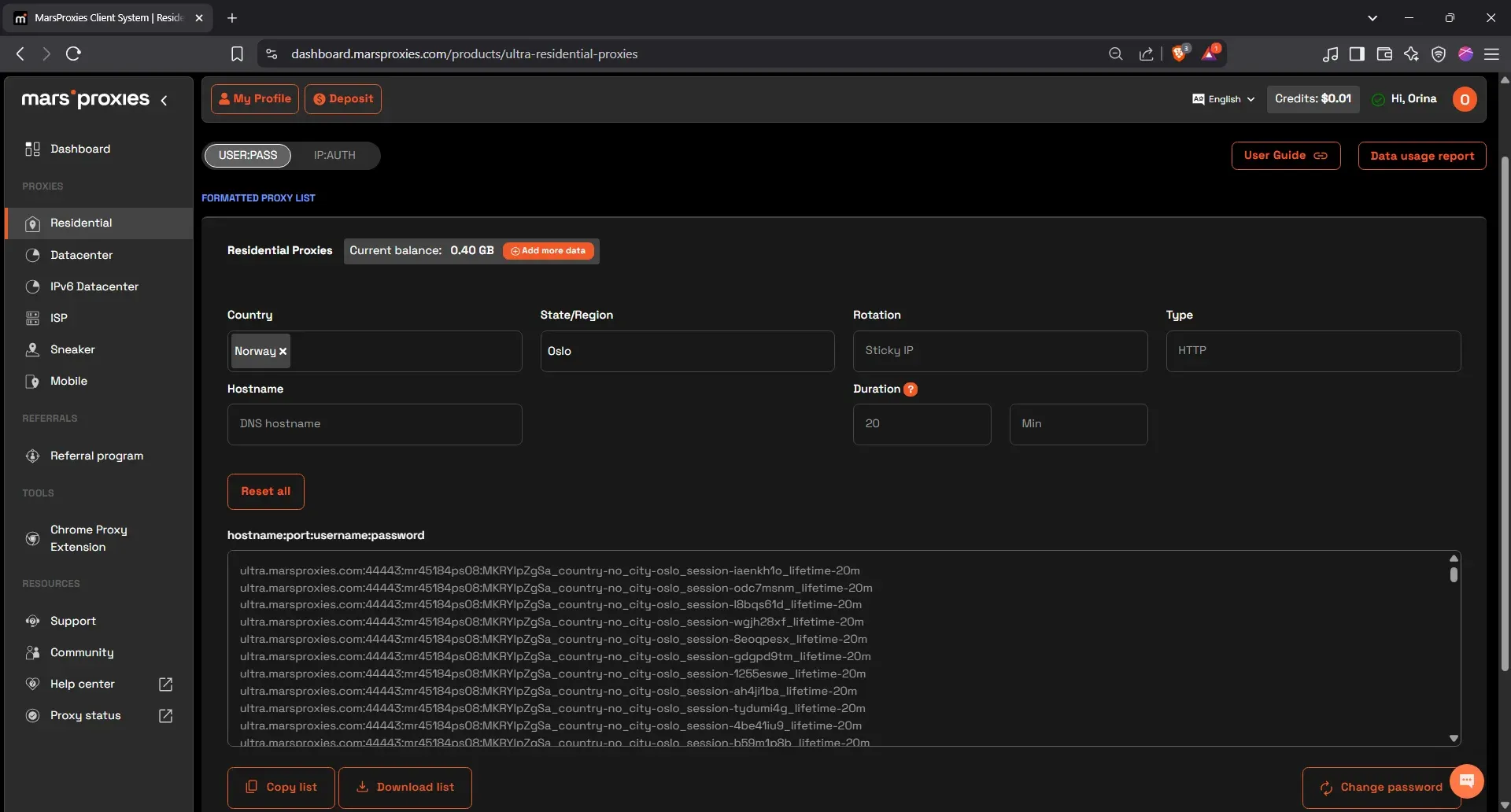The height and width of the screenshot is (812, 1511).
Task: Click the Help center external link icon
Action: point(165,685)
